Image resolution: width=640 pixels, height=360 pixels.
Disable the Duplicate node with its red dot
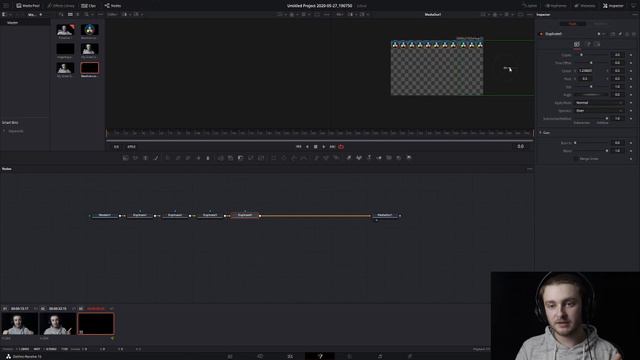pos(541,34)
